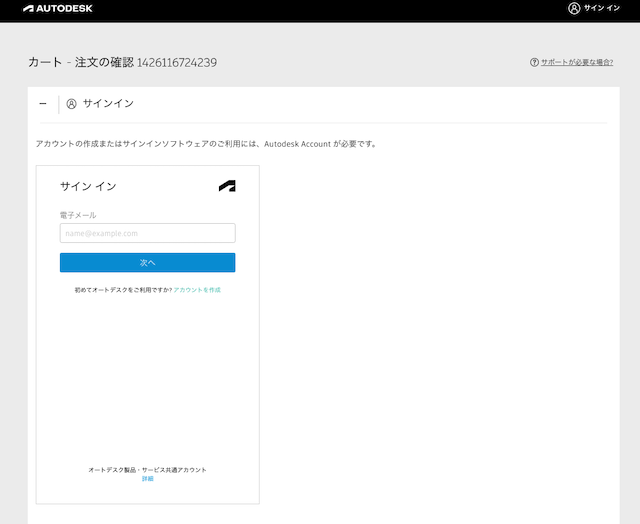Click the user profile icon at top right
640x524 pixels.
point(573,8)
